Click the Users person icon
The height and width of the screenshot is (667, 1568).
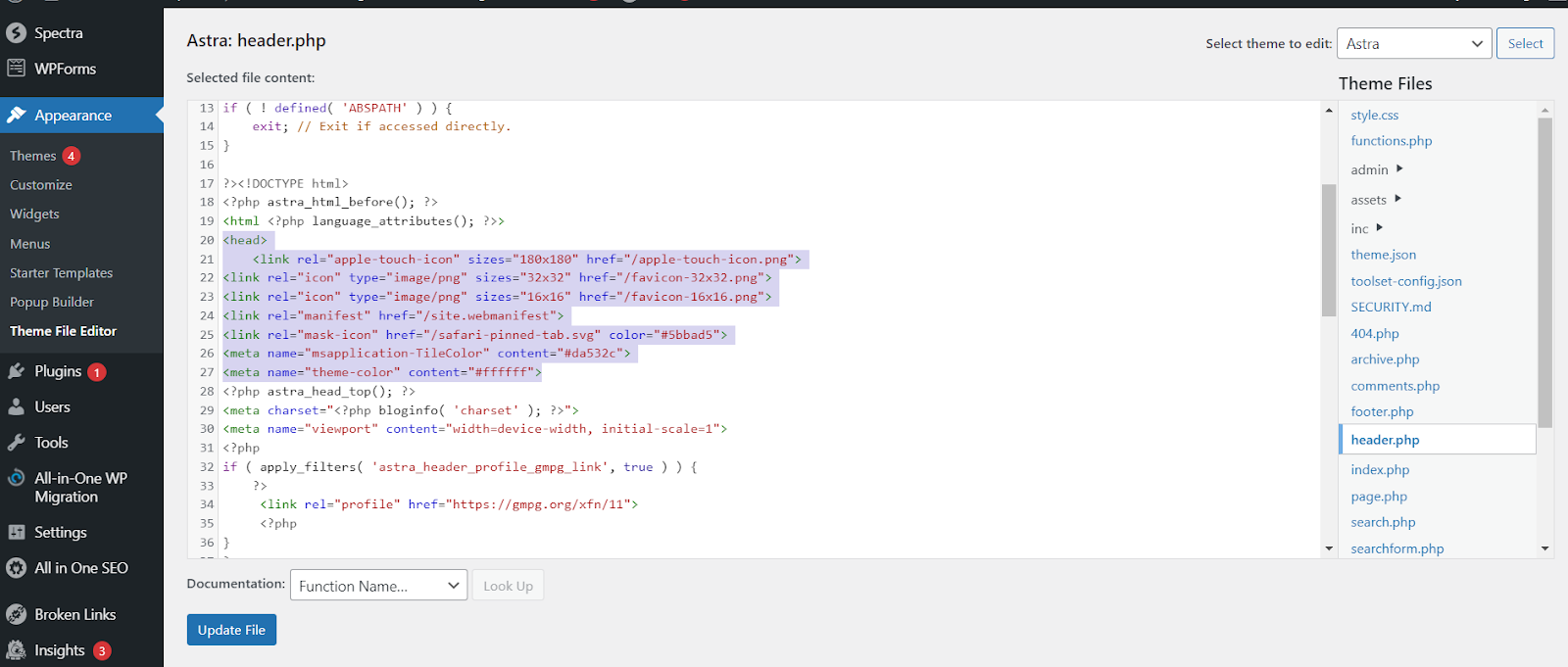tap(16, 406)
